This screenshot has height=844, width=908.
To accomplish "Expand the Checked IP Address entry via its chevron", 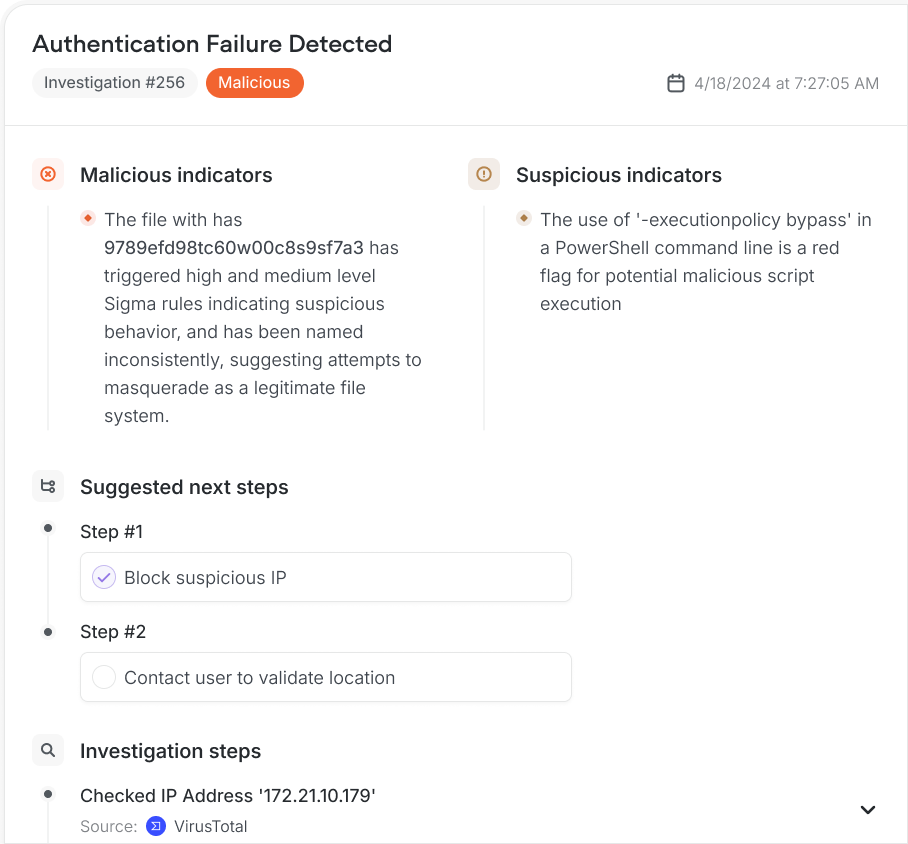I will click(x=868, y=810).
